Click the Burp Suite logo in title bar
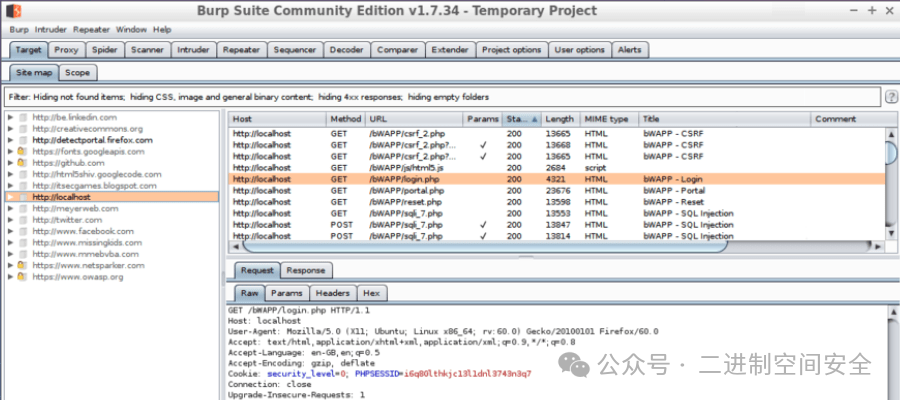Viewport: 900px width, 400px height. (15, 11)
